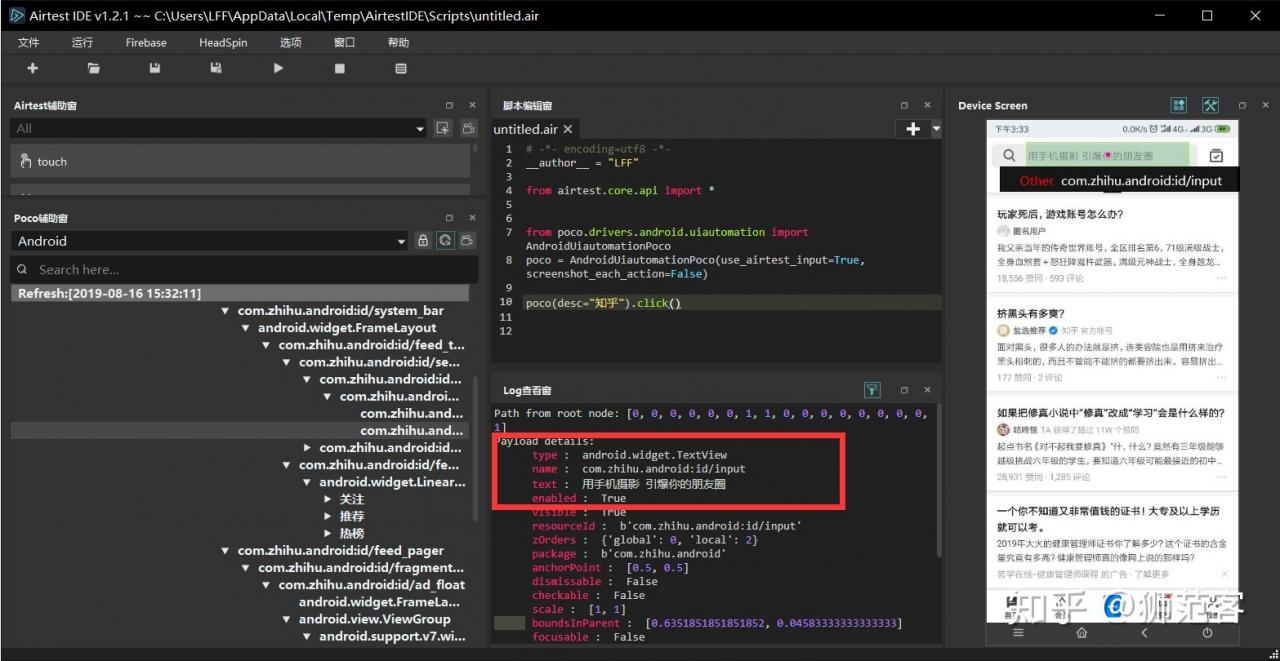Viewport: 1280px width, 661px height.
Task: Tap the magnifier icon on the phone screen
Action: [x=1007, y=156]
